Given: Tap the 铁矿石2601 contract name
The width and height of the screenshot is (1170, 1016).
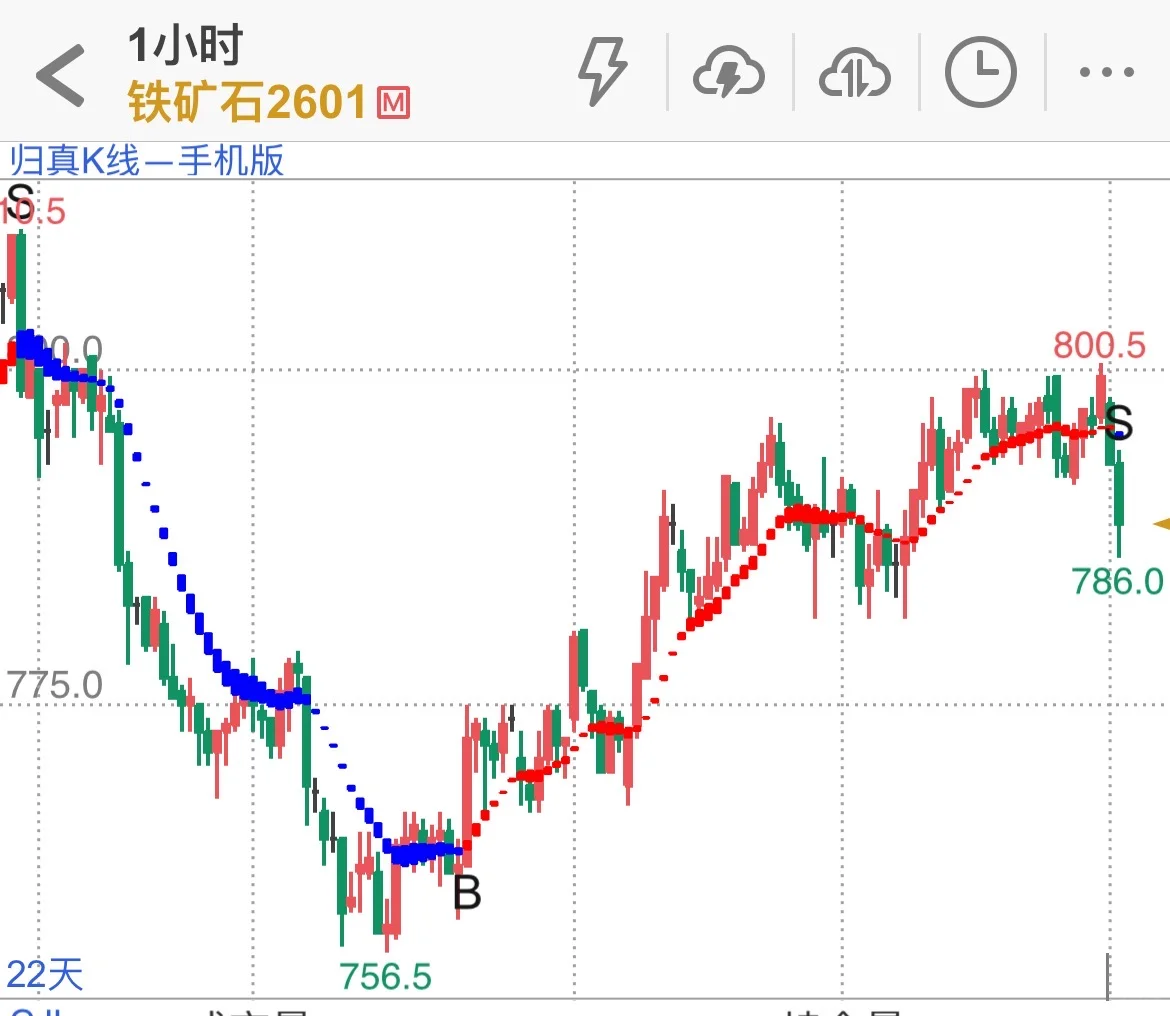Looking at the screenshot, I should (247, 101).
